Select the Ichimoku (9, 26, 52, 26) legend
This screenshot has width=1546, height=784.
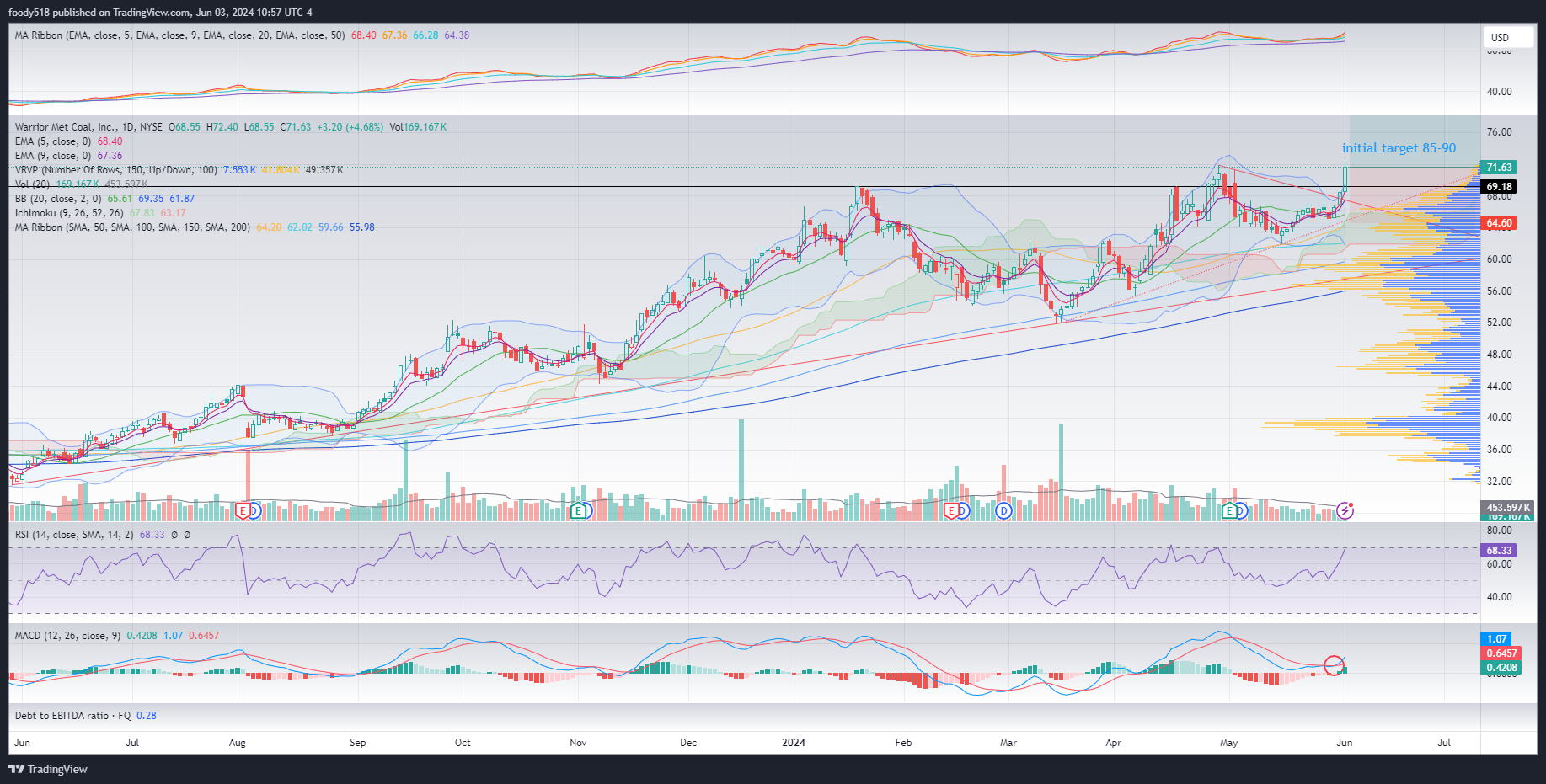point(69,213)
